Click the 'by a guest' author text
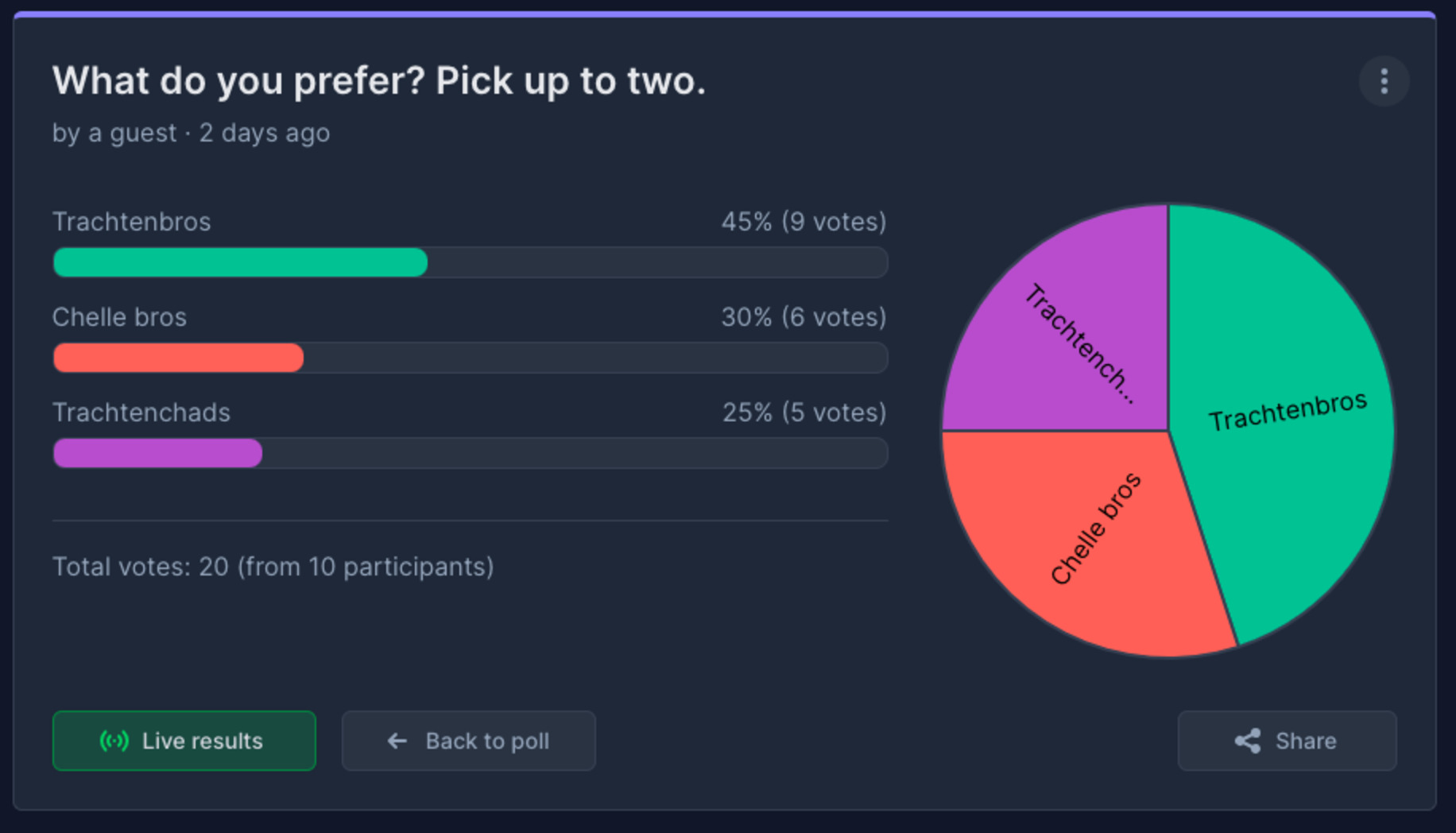This screenshot has height=833, width=1456. [114, 133]
